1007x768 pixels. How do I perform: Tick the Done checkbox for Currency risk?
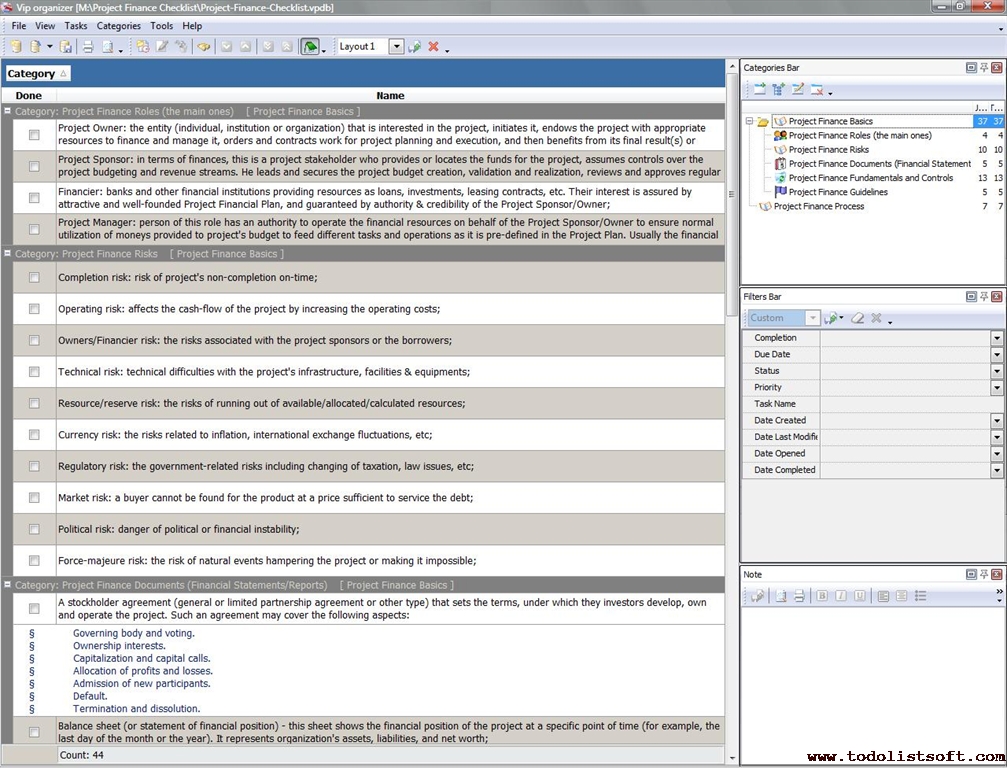point(34,435)
